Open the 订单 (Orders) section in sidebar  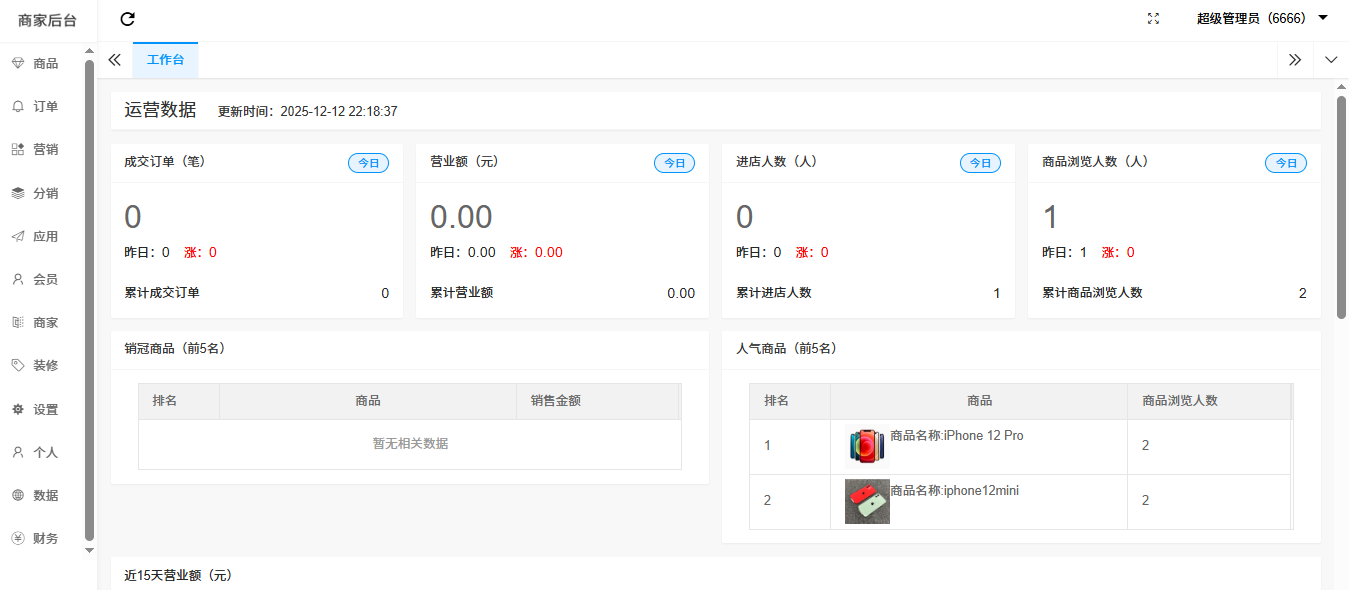[x=45, y=106]
